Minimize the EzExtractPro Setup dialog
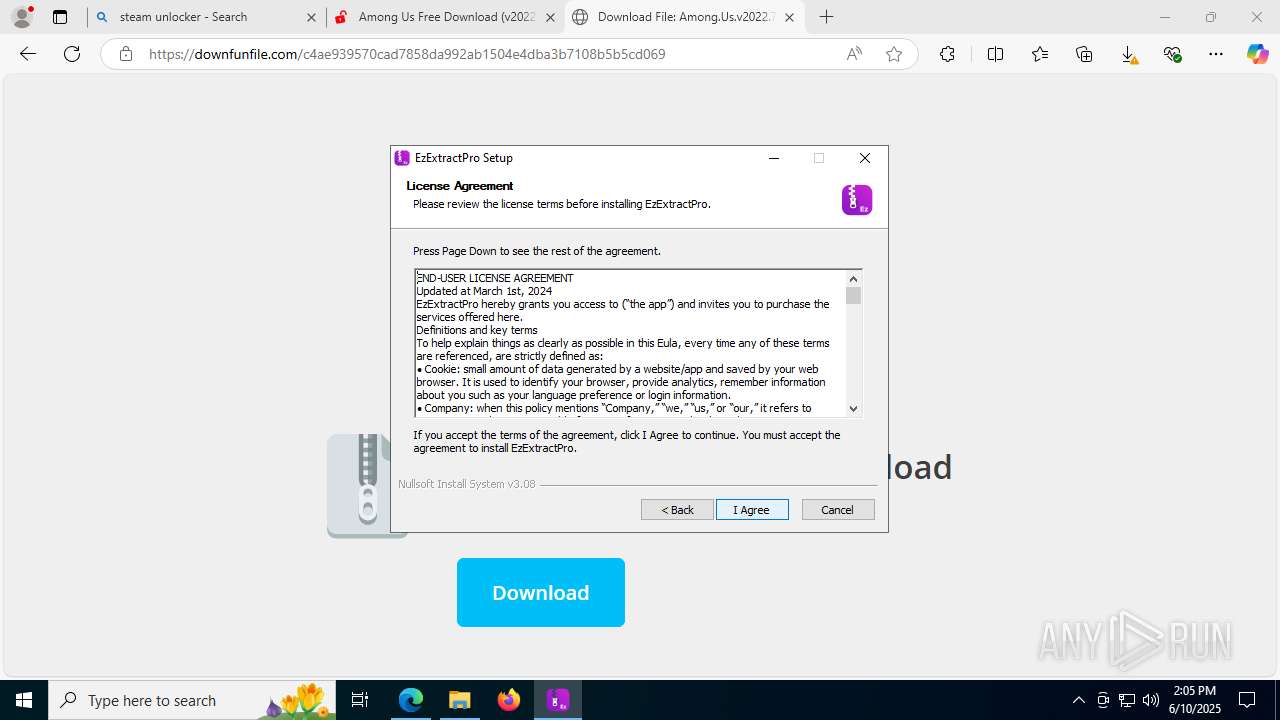Screen dimensions: 1280x720 click(x=774, y=158)
